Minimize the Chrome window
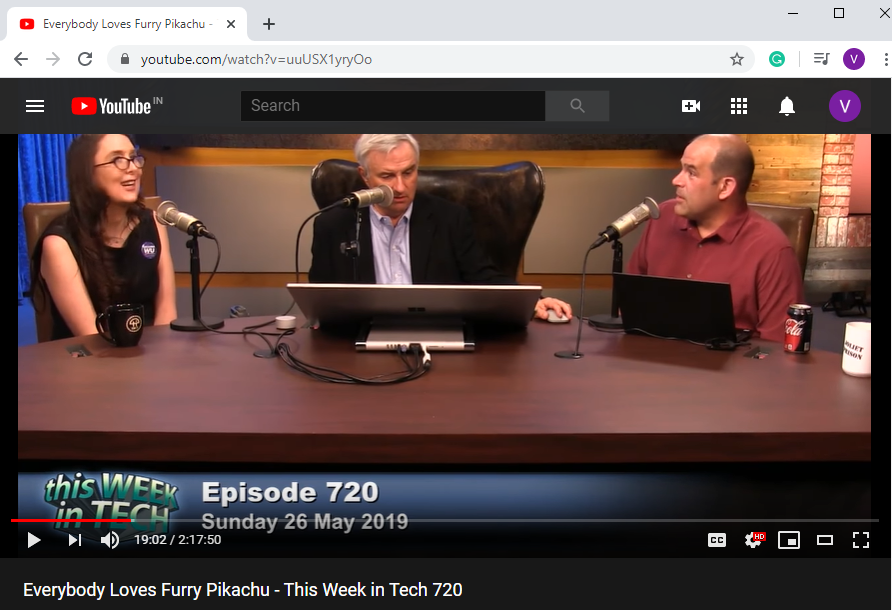This screenshot has height=610, width=892. coord(793,13)
